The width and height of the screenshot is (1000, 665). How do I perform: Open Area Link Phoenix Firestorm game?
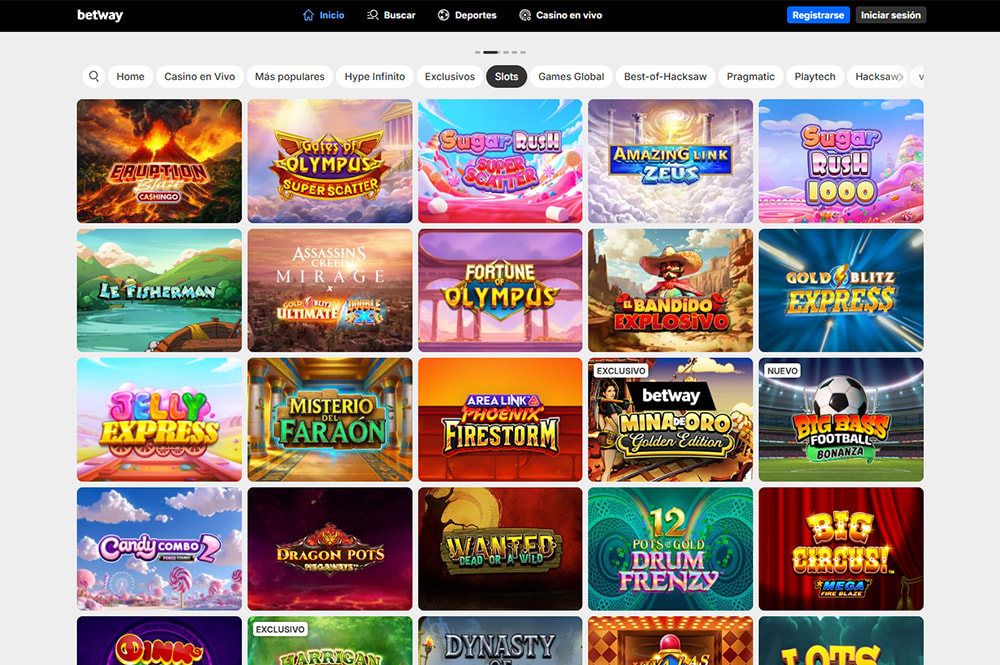(500, 420)
